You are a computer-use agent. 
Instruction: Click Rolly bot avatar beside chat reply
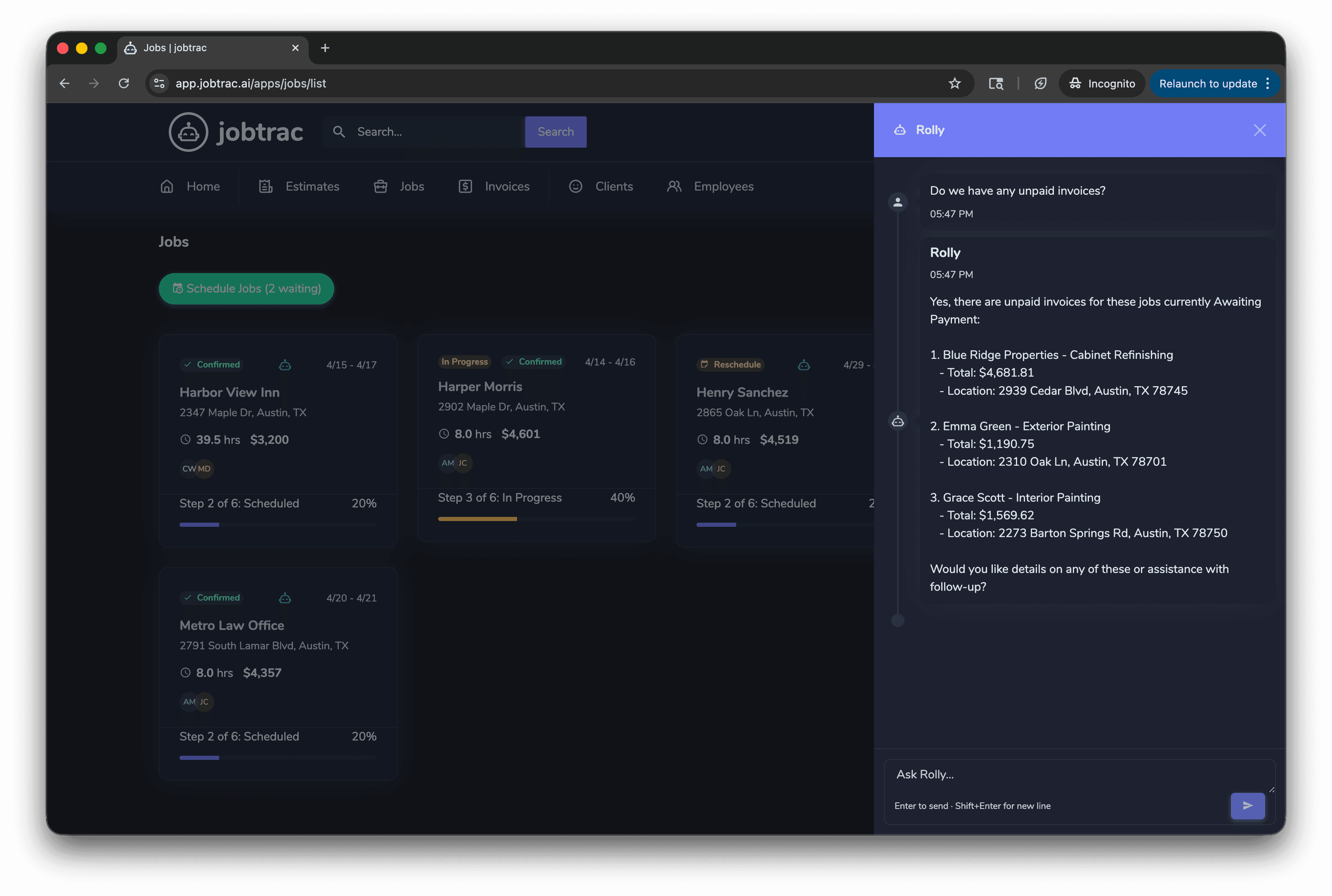[898, 422]
